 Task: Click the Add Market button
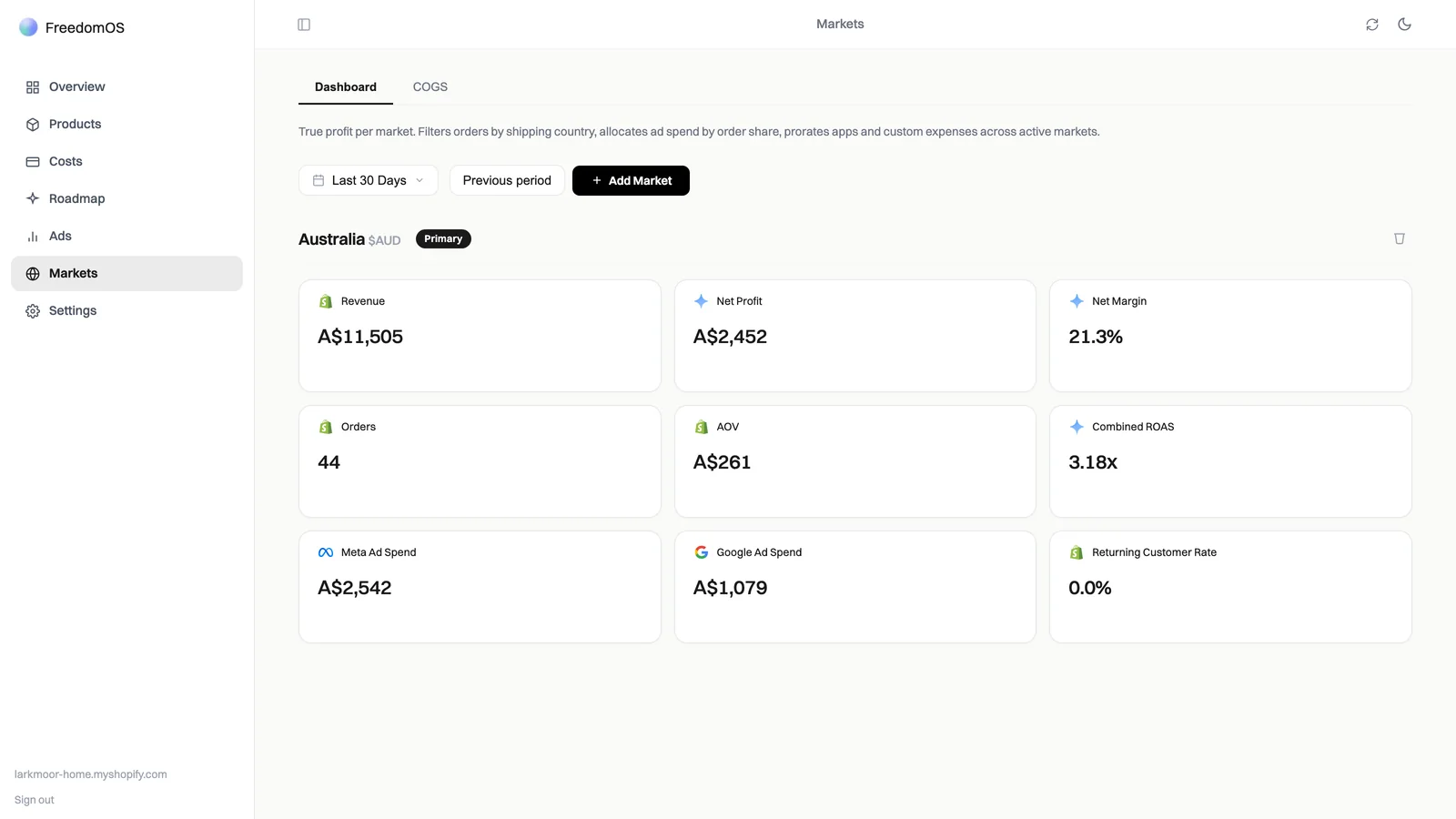click(631, 180)
